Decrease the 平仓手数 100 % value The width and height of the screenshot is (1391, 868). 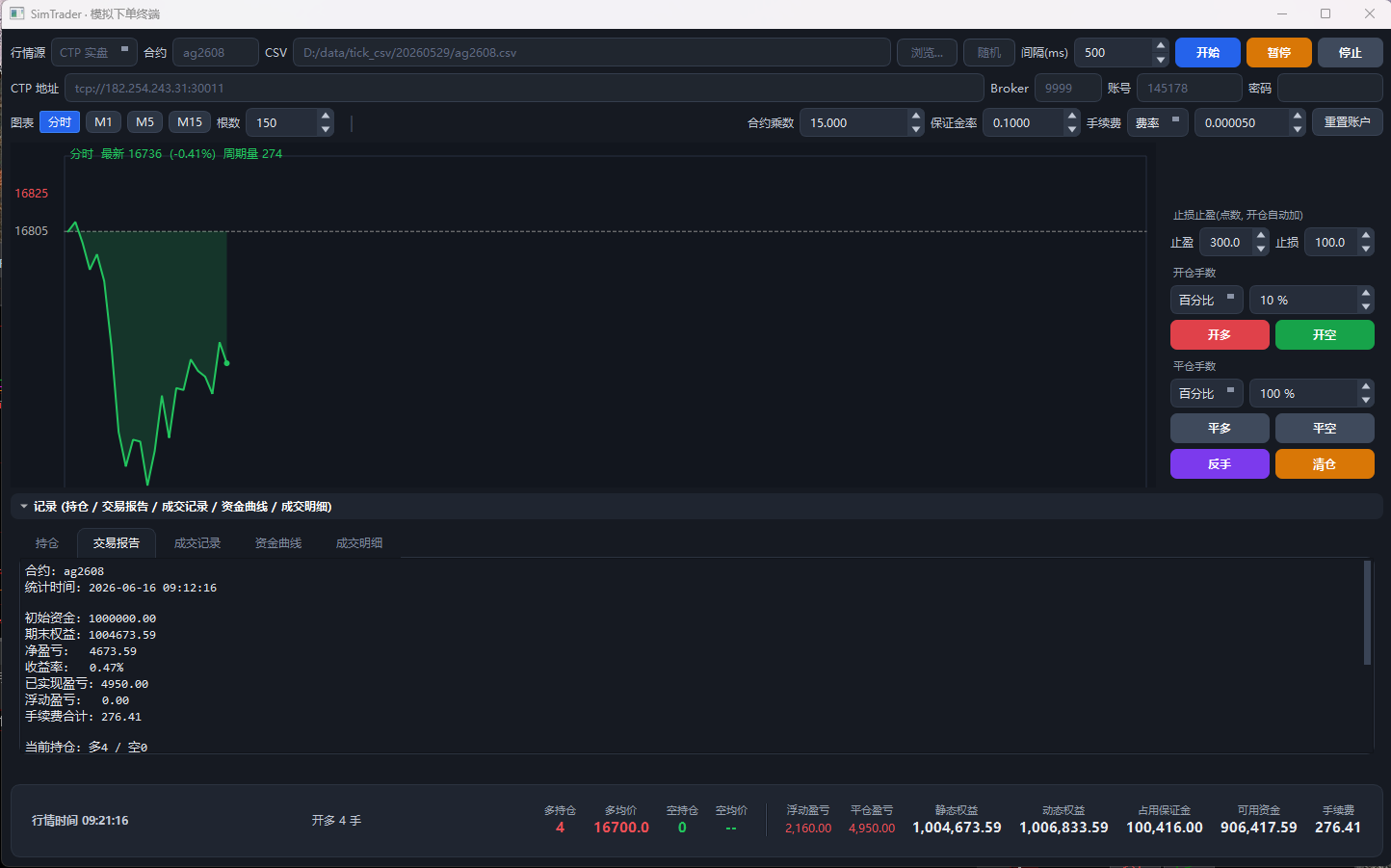pos(1366,400)
